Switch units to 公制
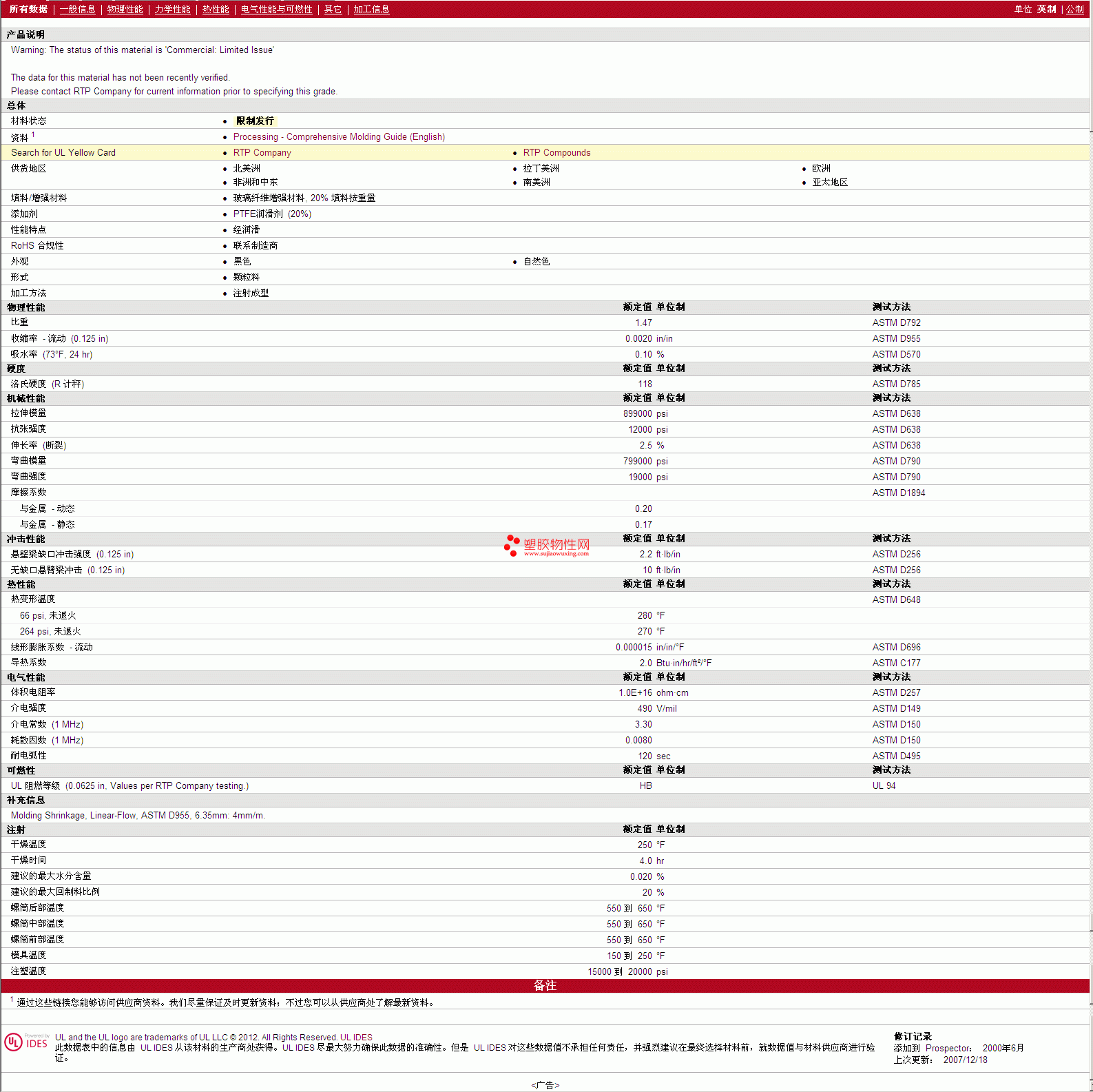Viewport: 1093px width, 1092px height. 1075,9
